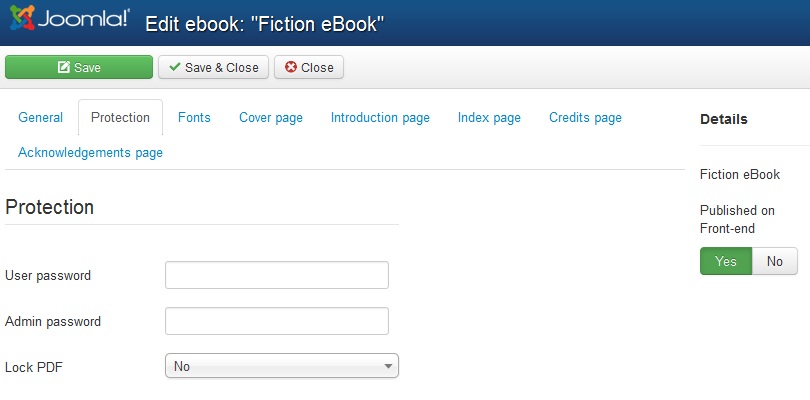Open the Lock PDF select box showing No

[x=282, y=366]
